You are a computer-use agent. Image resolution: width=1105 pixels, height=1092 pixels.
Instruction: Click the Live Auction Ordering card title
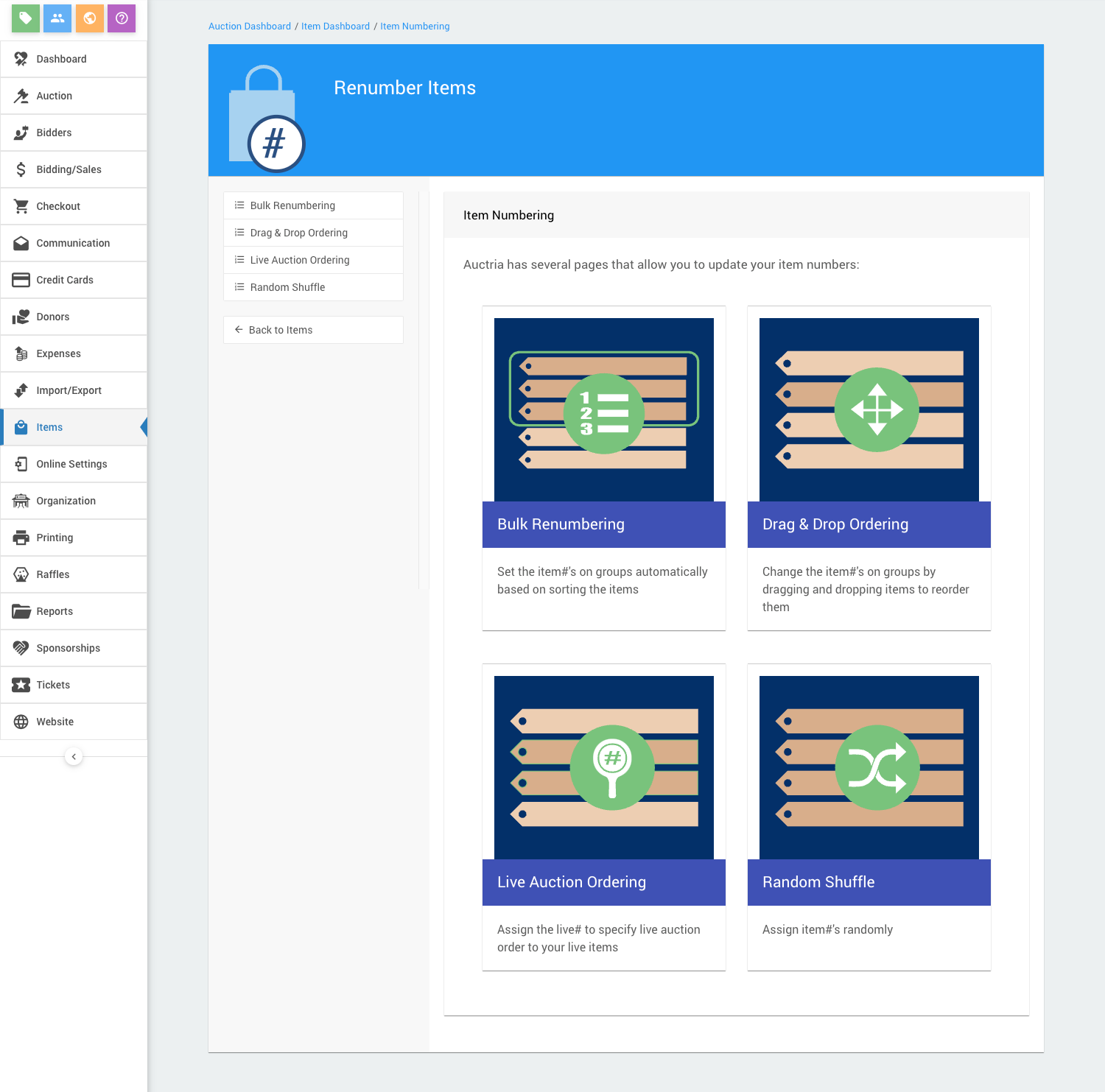[x=572, y=882]
